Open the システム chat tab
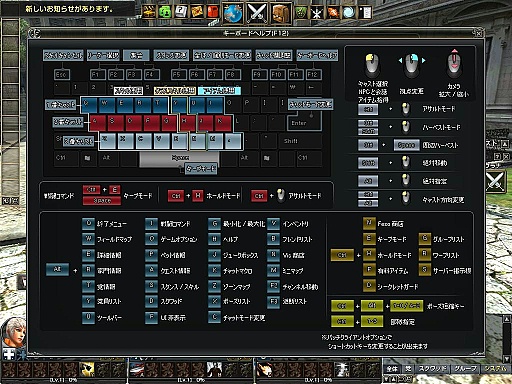This screenshot has width=512, height=384. [x=495, y=369]
